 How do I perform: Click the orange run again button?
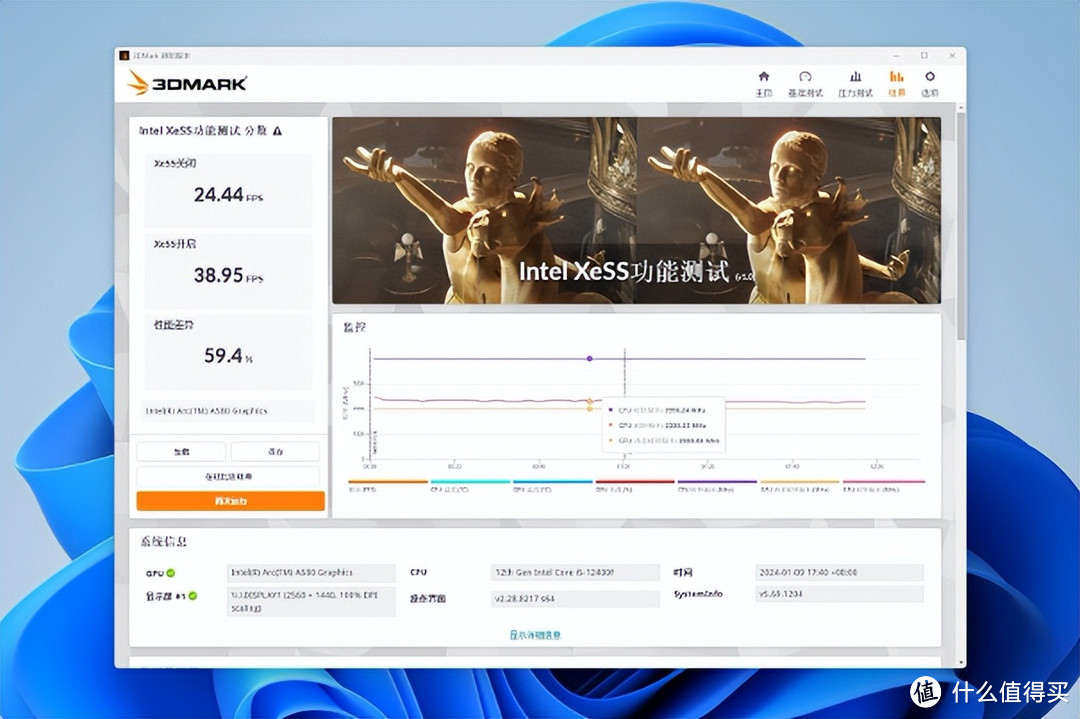tap(231, 501)
